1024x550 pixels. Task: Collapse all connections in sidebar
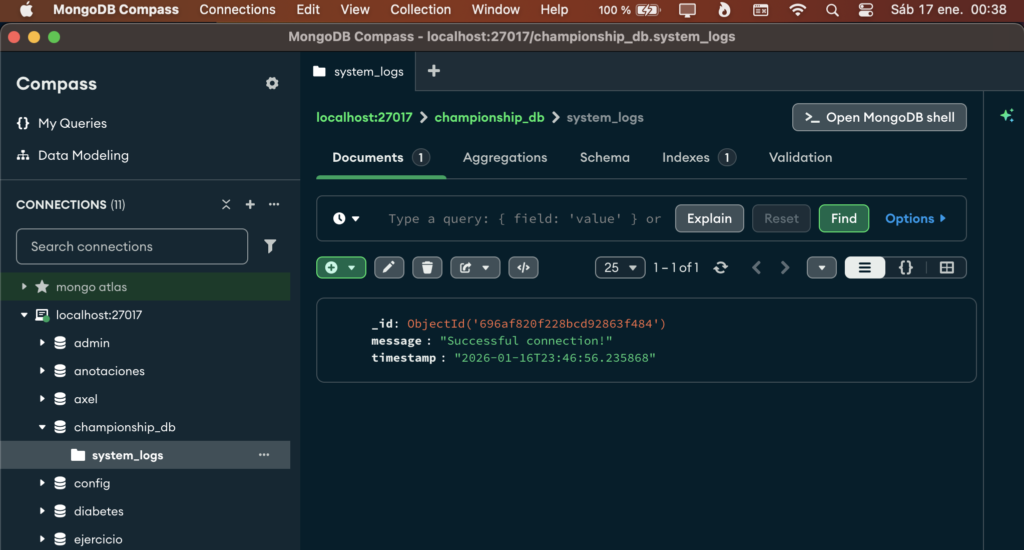226,205
